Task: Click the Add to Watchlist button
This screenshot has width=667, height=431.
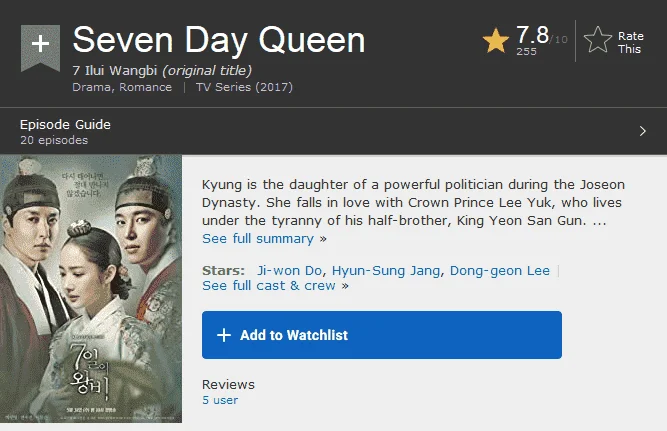Action: point(382,335)
